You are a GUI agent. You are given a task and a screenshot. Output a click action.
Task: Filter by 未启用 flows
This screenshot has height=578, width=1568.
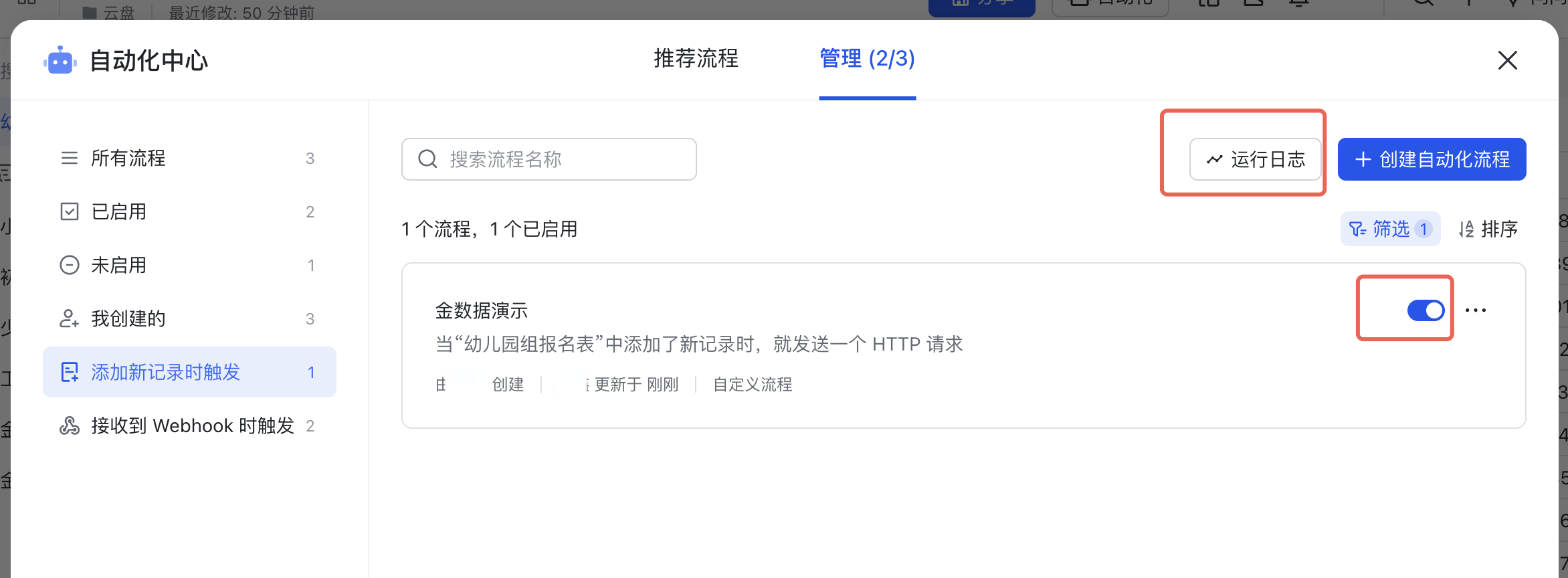[x=189, y=266]
